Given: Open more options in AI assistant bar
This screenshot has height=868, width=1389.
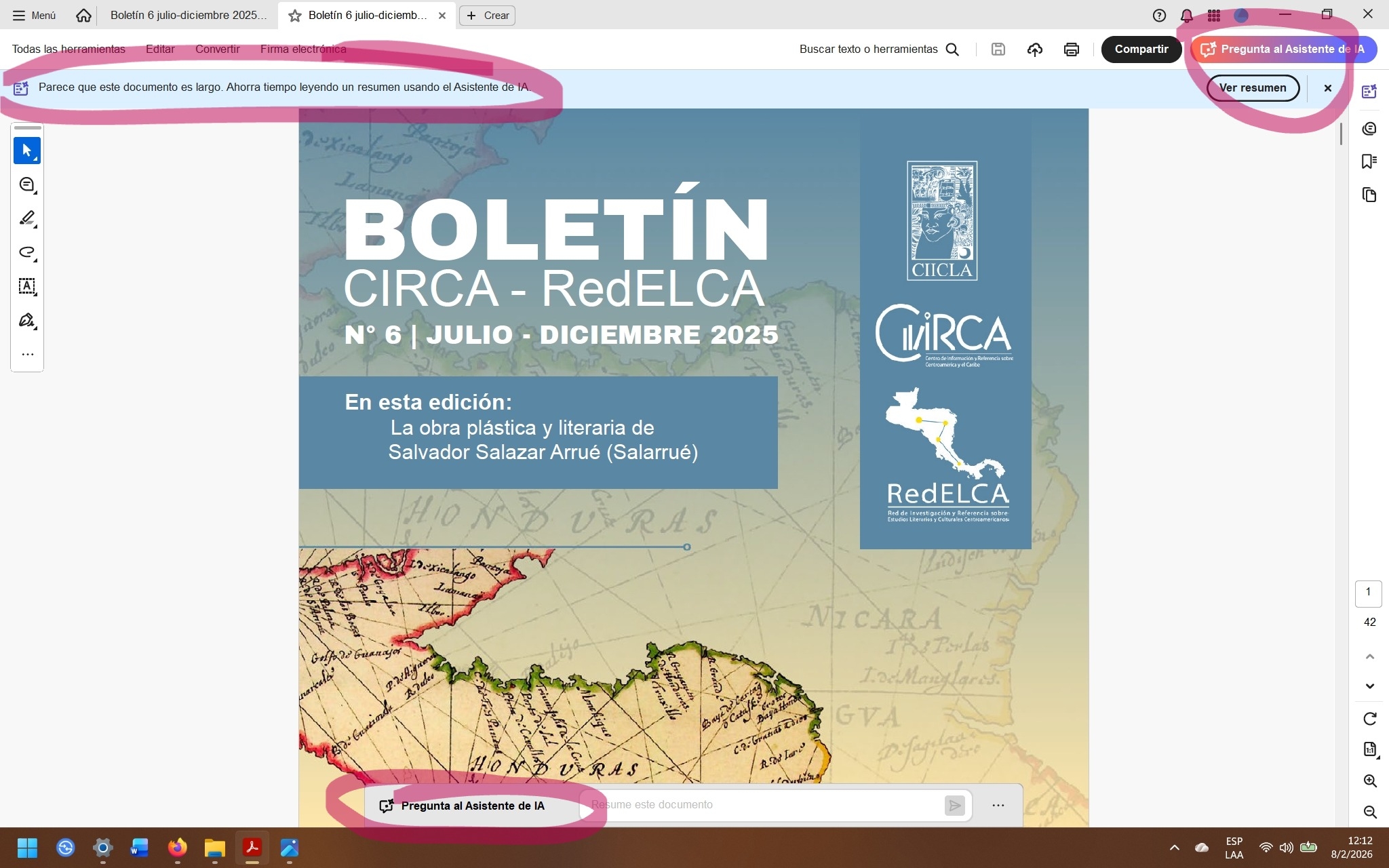Looking at the screenshot, I should (x=998, y=805).
